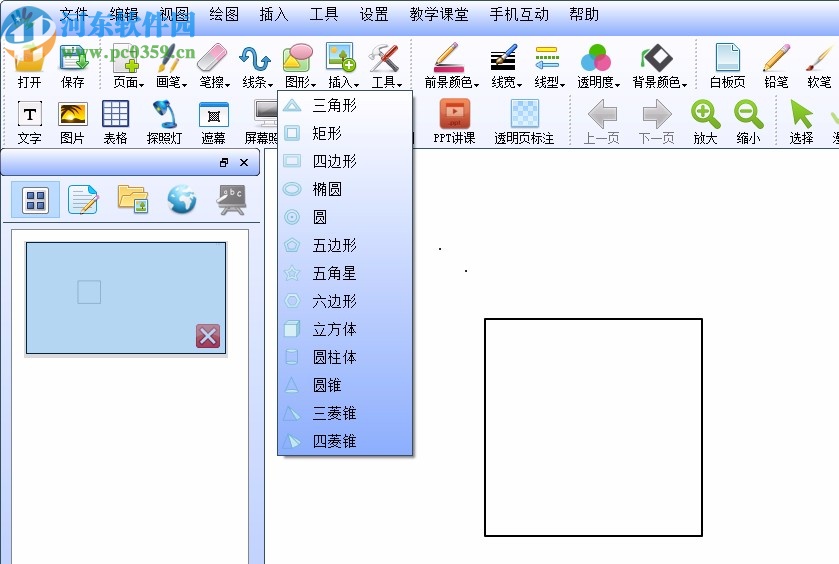839x564 pixels.
Task: Select 圆柱体 cylinder shape
Action: point(345,357)
